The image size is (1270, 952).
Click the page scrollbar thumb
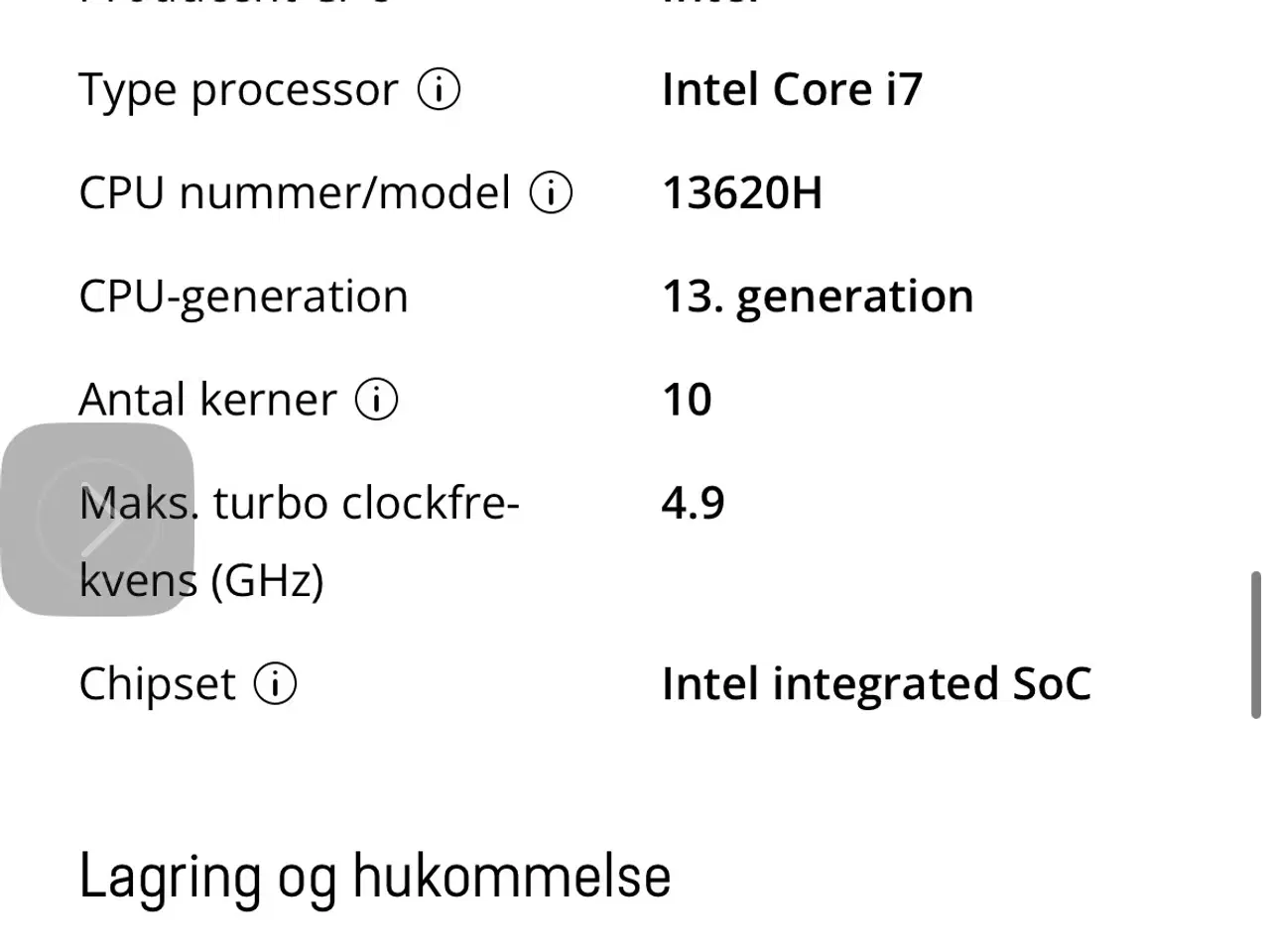[1255, 645]
